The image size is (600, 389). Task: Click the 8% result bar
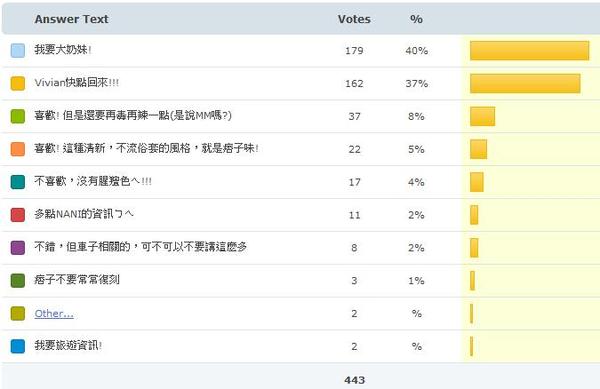(482, 116)
